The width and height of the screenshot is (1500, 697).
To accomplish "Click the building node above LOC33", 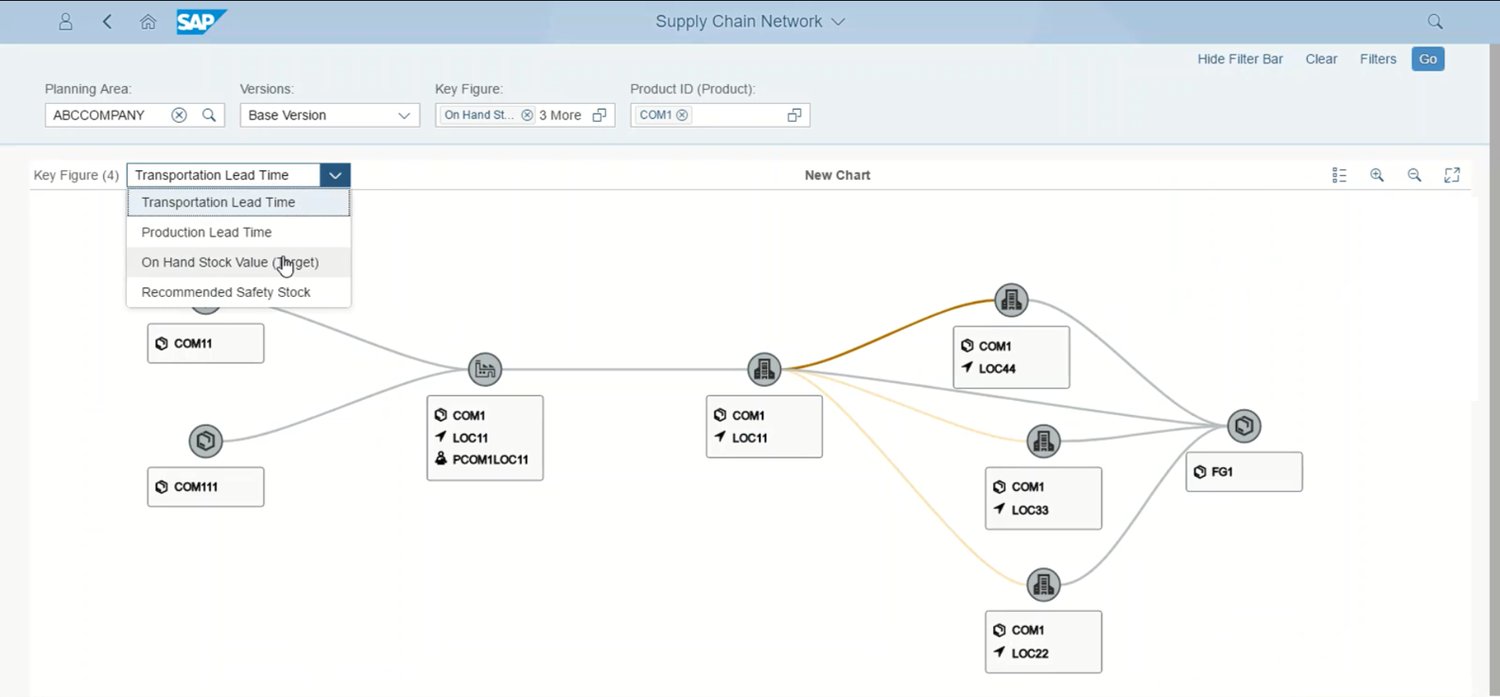I will pos(1043,440).
